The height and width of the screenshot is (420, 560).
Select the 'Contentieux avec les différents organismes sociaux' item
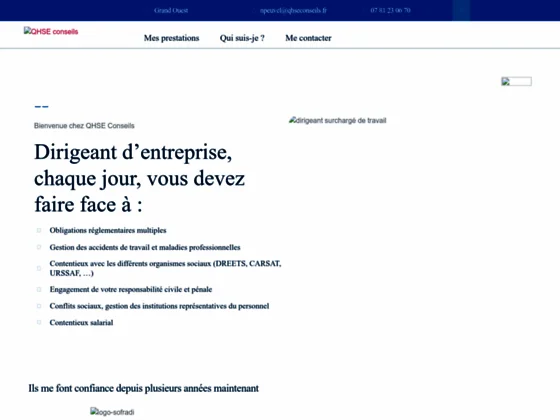point(165,268)
